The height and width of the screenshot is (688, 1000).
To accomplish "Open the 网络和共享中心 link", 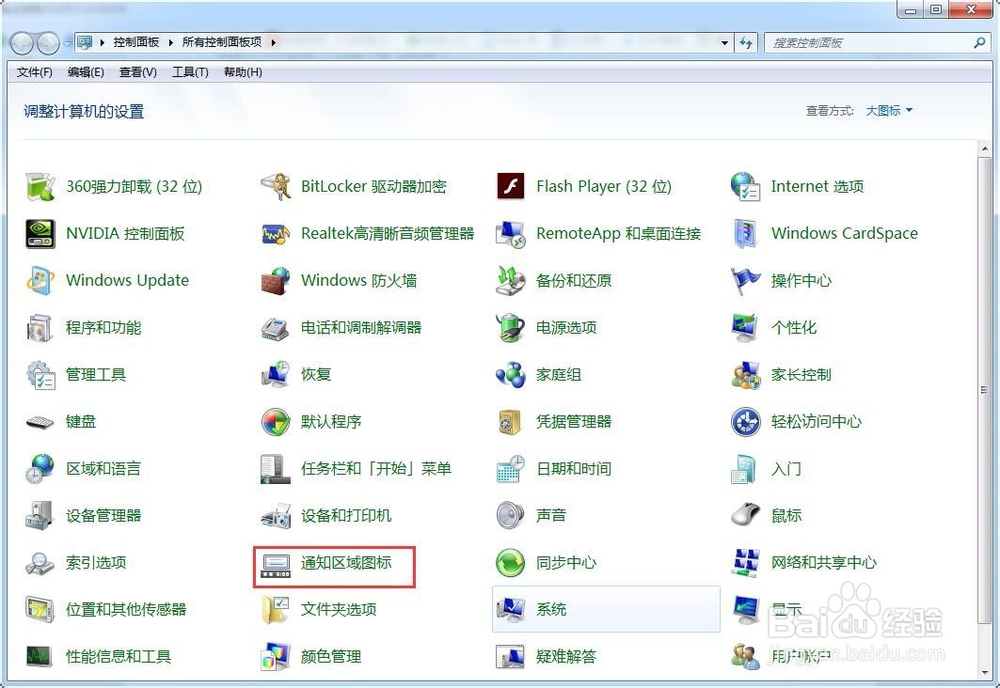I will point(824,563).
